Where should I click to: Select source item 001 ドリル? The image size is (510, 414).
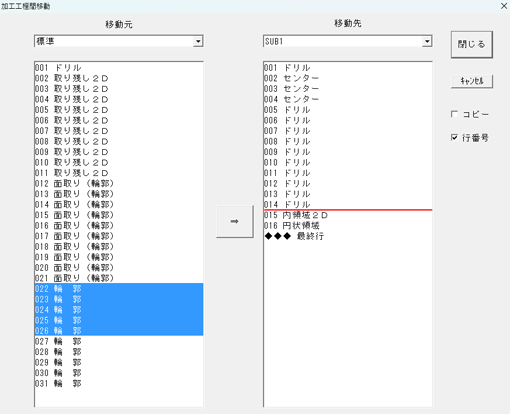click(x=119, y=68)
